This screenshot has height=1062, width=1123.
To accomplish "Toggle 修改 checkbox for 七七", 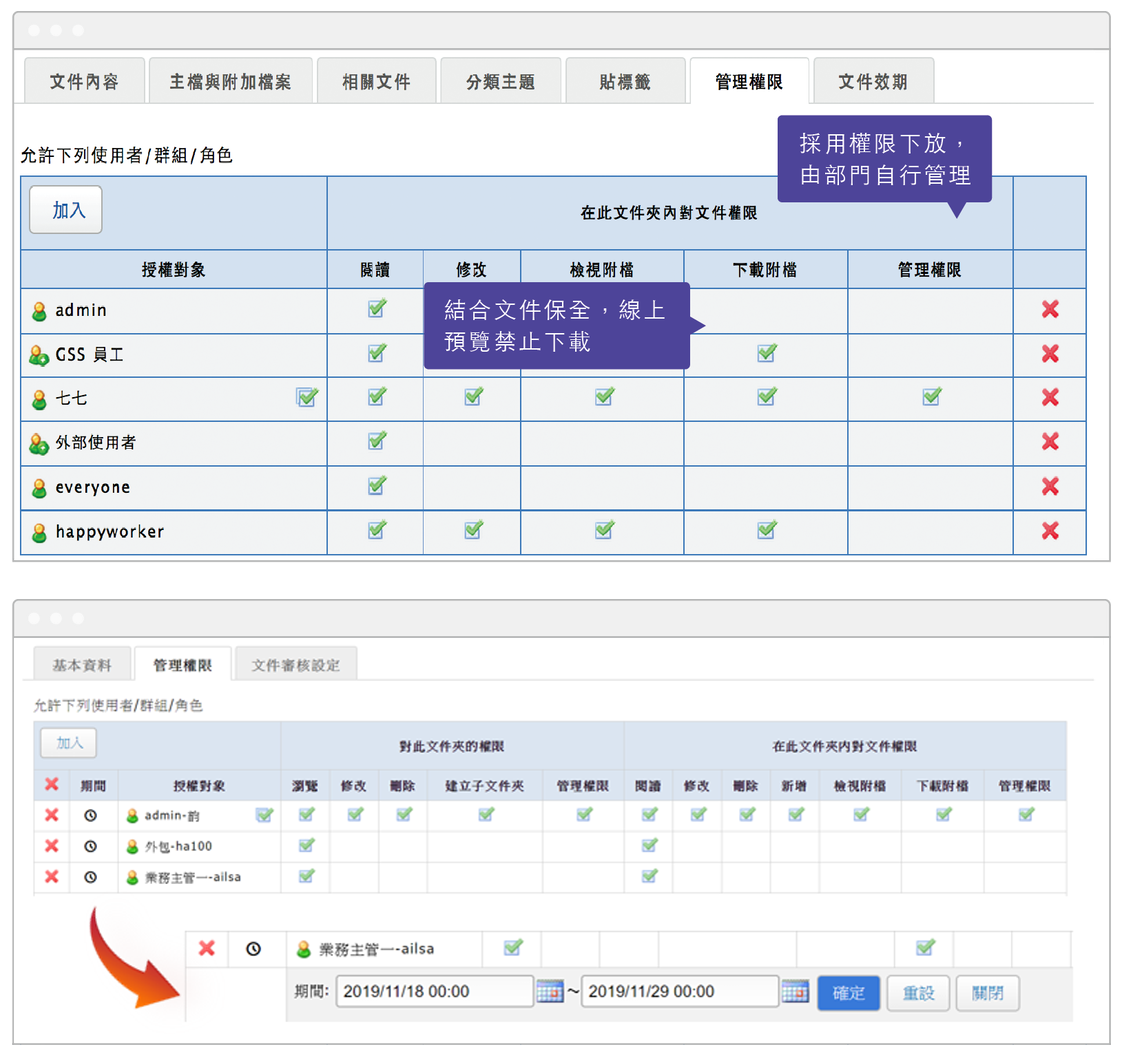I will [x=473, y=396].
